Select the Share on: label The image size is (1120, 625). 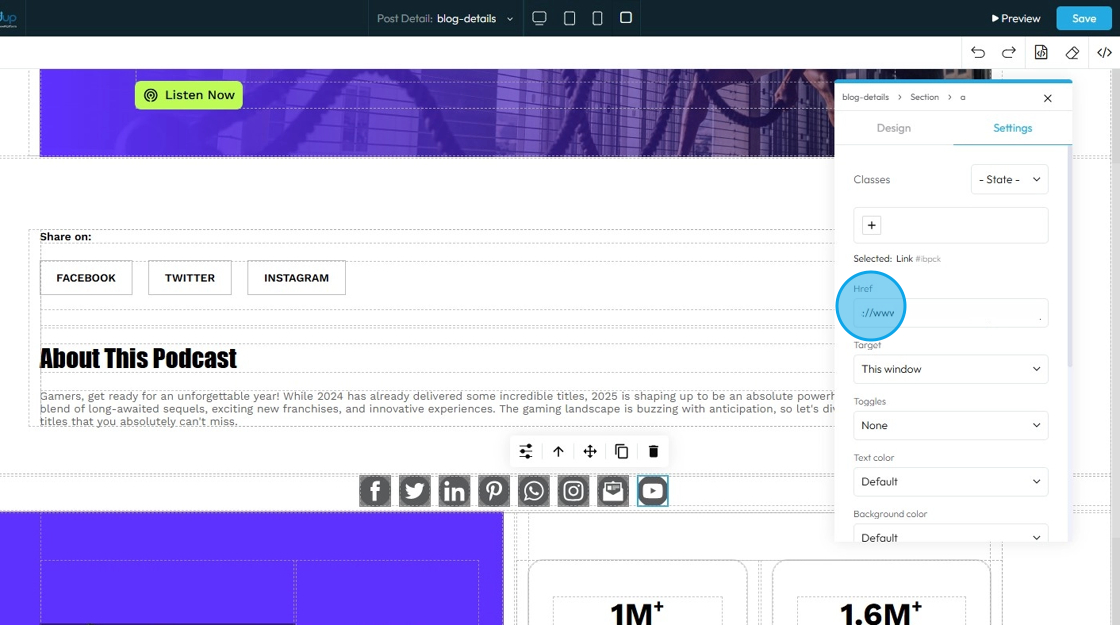click(65, 237)
